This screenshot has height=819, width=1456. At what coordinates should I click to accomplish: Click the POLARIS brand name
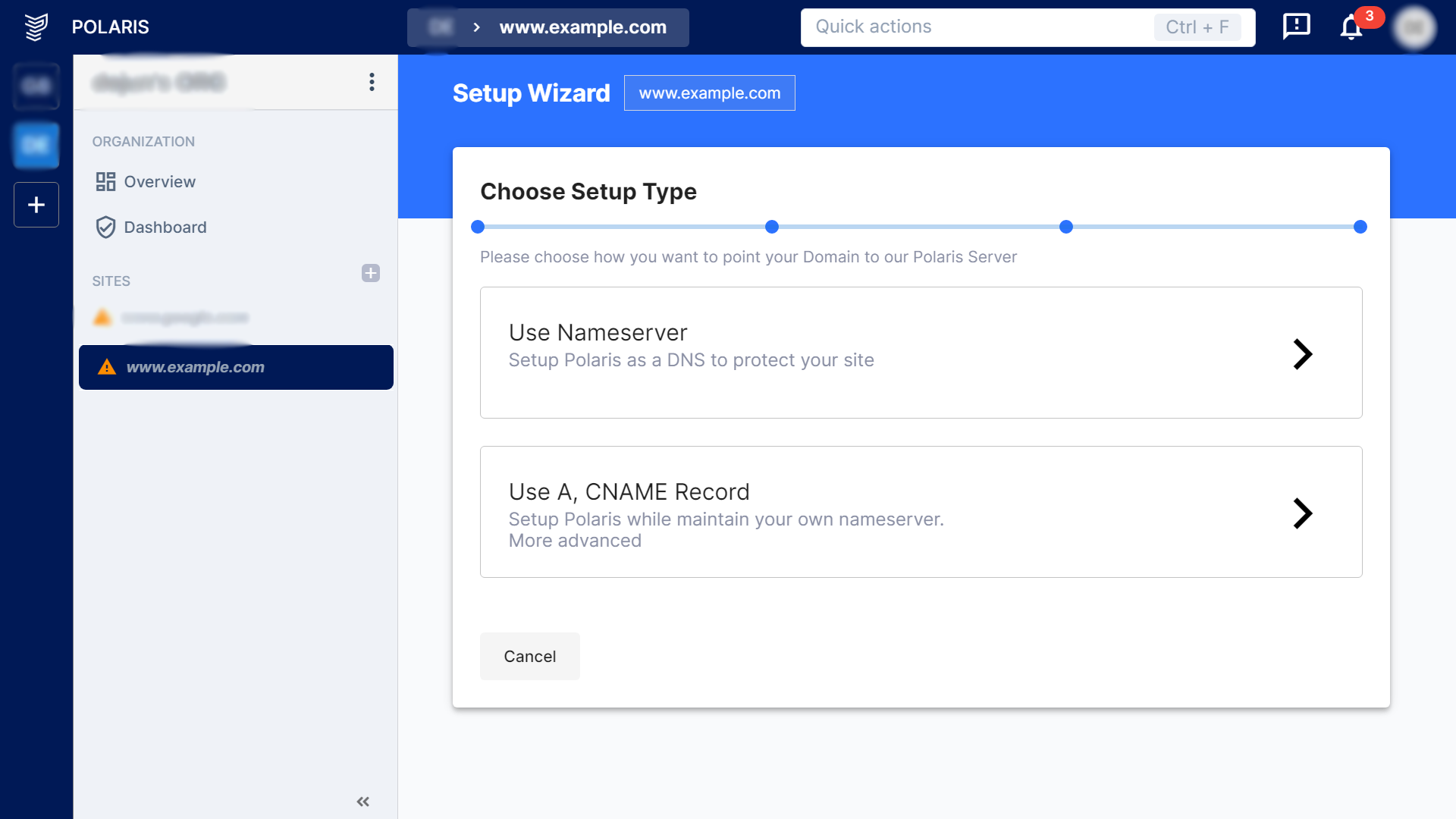[111, 27]
